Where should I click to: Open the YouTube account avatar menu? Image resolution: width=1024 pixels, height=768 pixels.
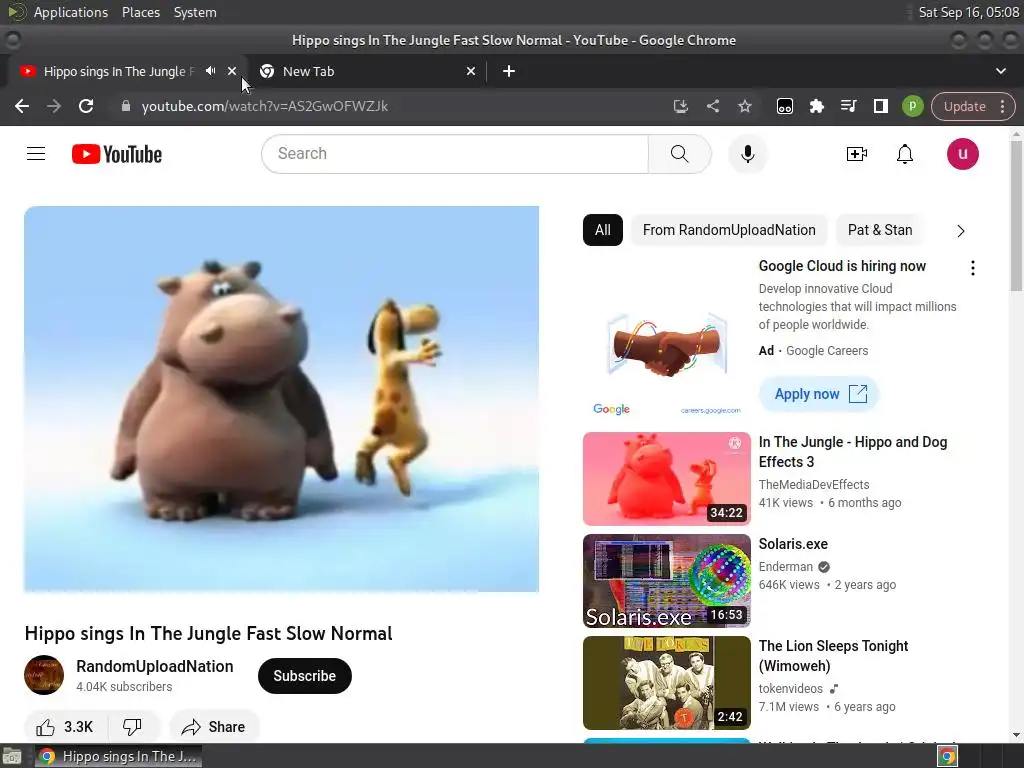click(963, 154)
